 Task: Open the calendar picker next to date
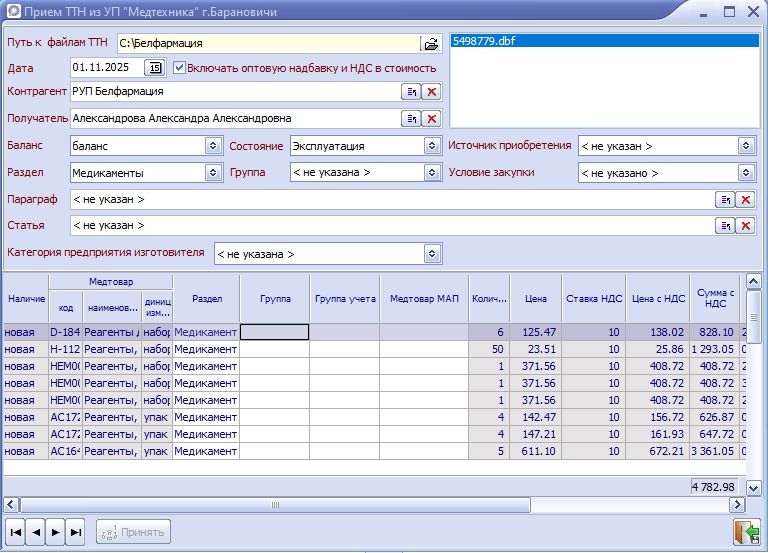154,68
